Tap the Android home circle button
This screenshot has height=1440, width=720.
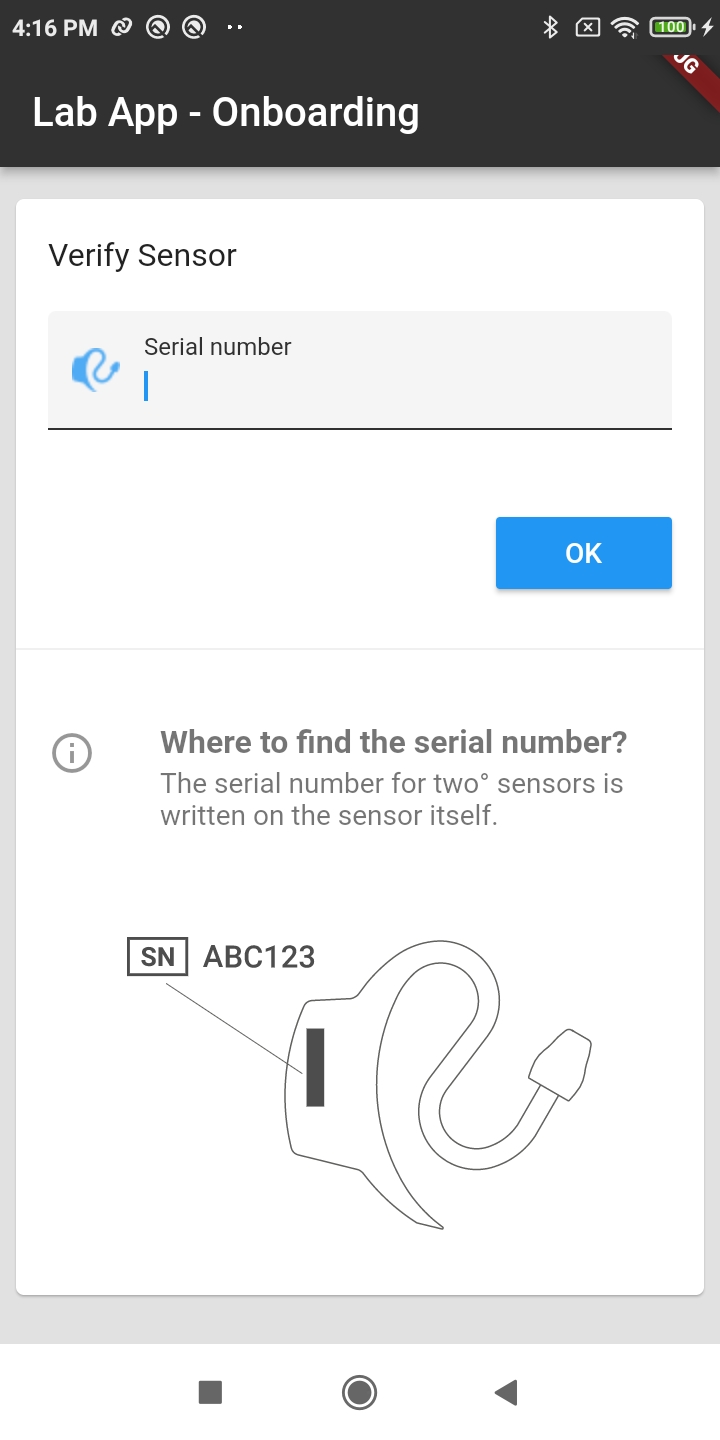[x=359, y=1391]
